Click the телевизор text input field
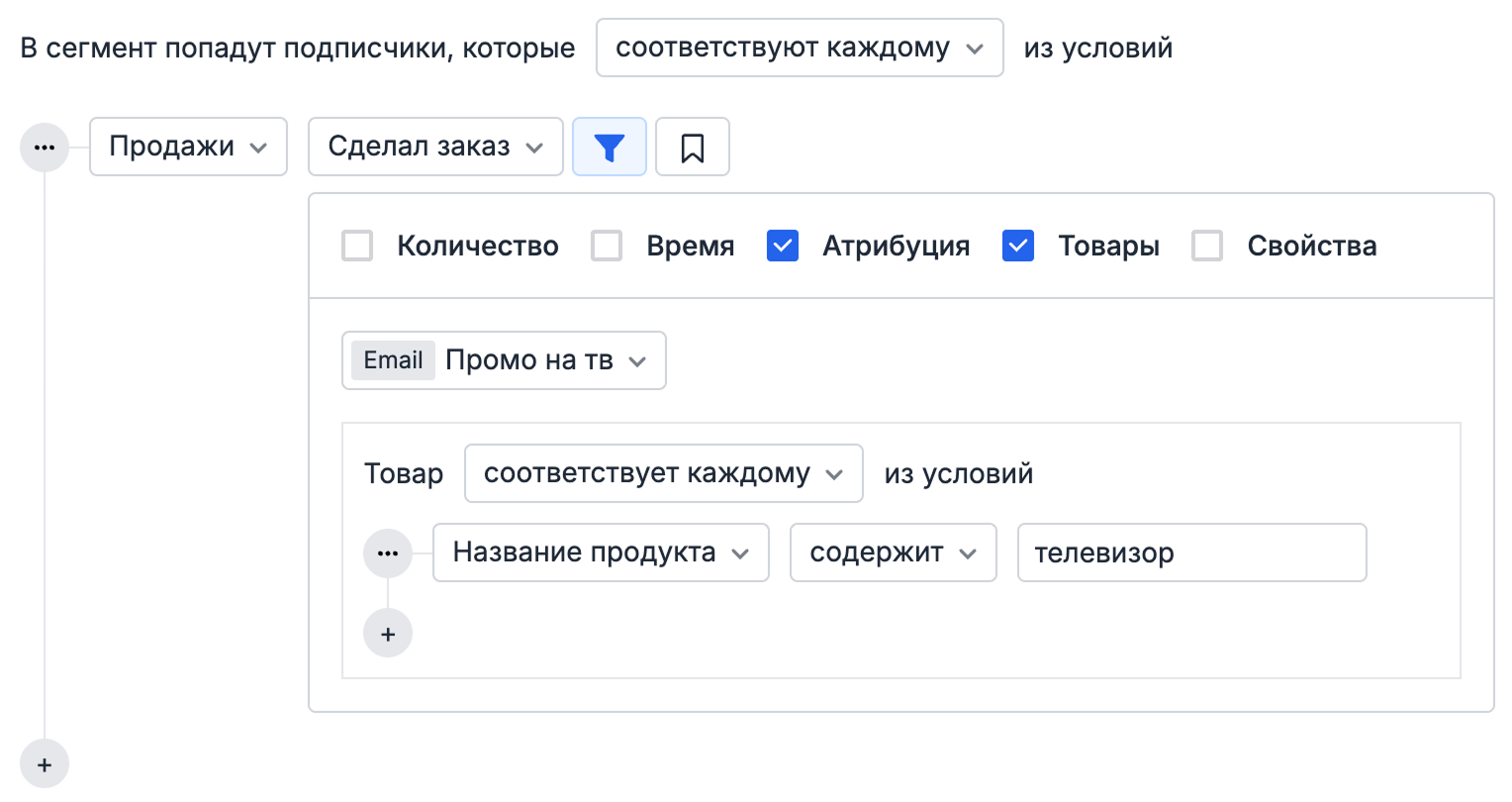 pyautogui.click(x=1191, y=552)
